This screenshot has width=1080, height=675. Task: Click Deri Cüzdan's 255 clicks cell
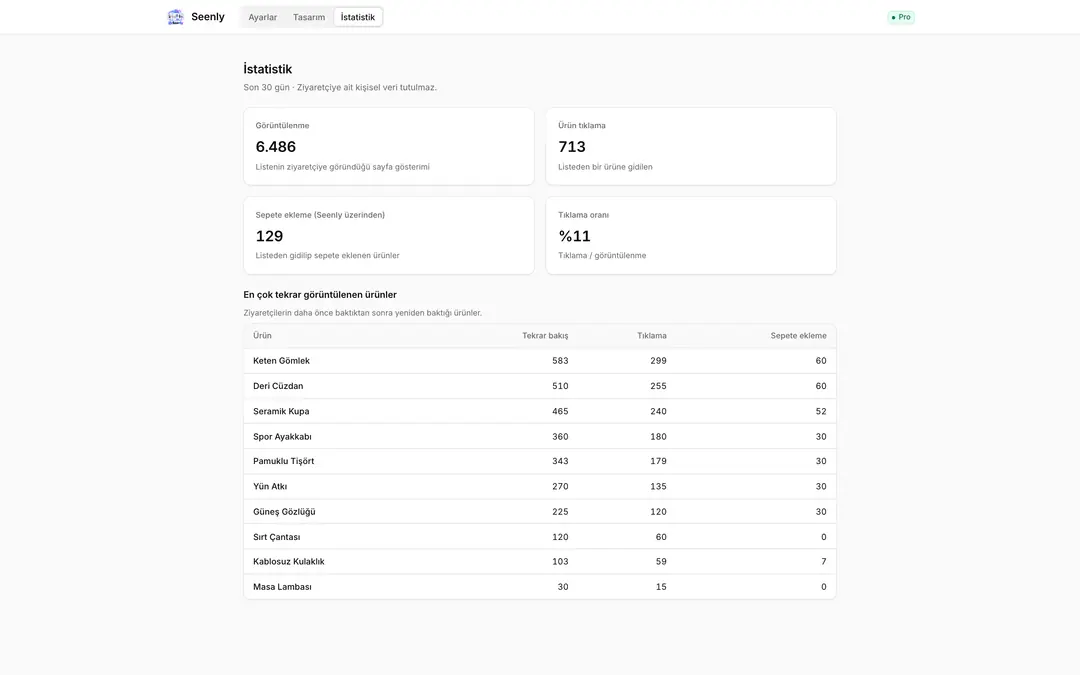[658, 386]
